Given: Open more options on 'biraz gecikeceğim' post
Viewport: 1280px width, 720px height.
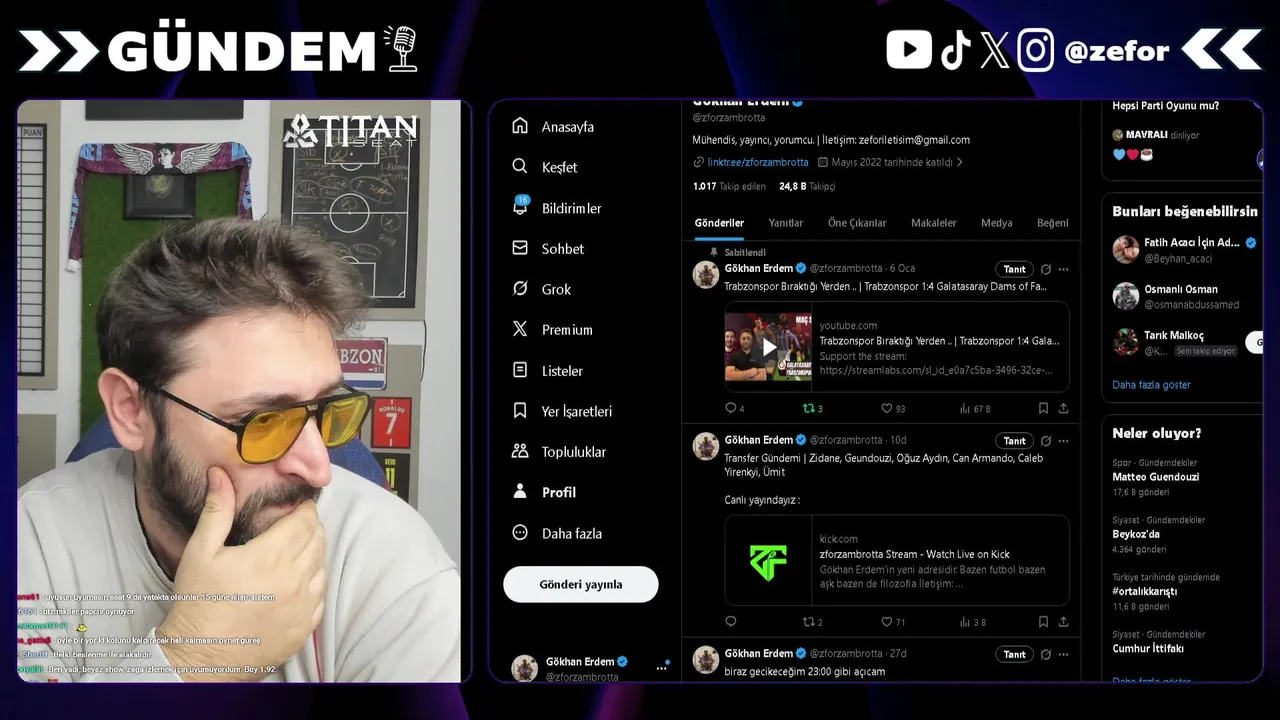Looking at the screenshot, I should click(x=1063, y=654).
